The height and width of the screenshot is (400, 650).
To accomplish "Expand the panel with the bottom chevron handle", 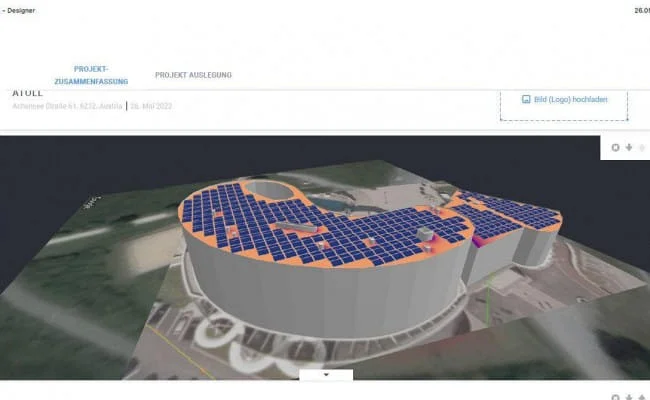I will click(325, 375).
